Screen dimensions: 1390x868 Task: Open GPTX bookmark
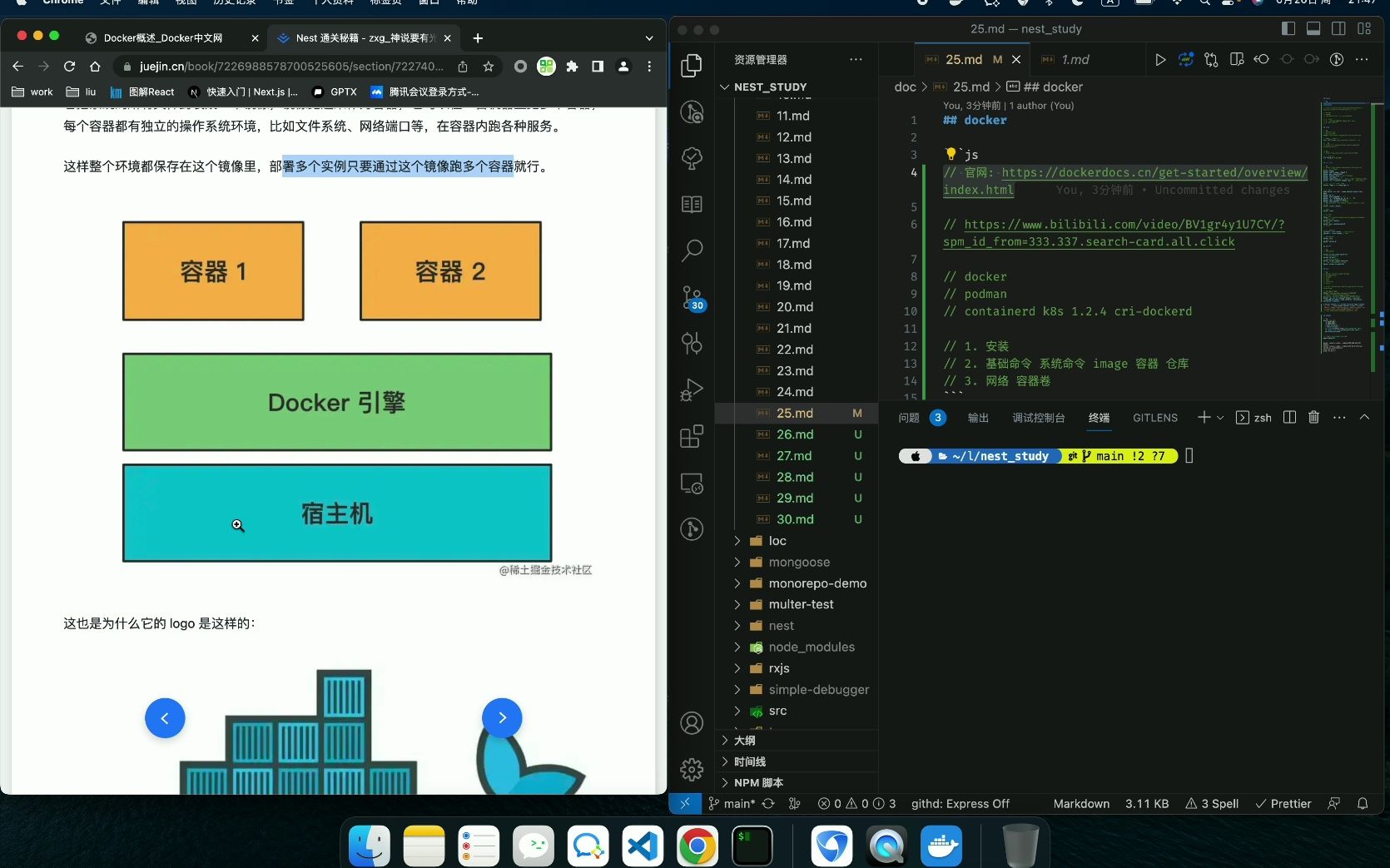tap(335, 92)
